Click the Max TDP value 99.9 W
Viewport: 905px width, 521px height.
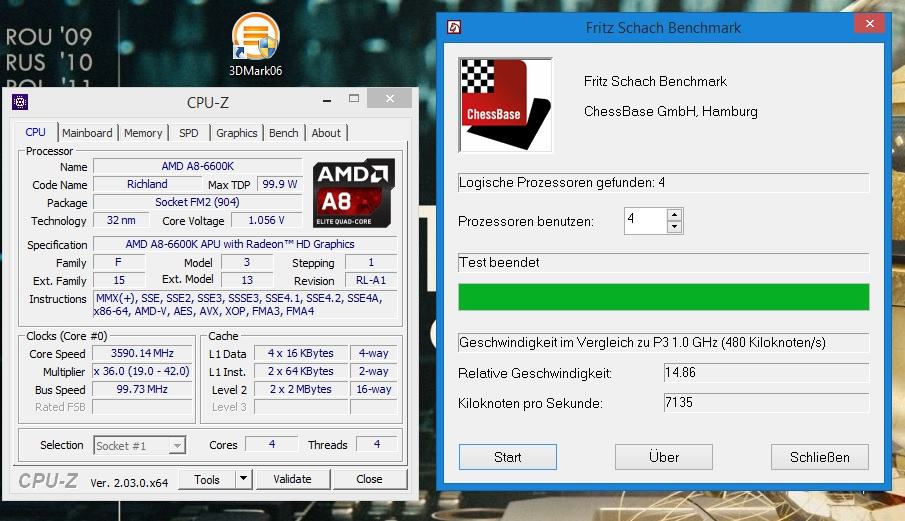coord(280,184)
